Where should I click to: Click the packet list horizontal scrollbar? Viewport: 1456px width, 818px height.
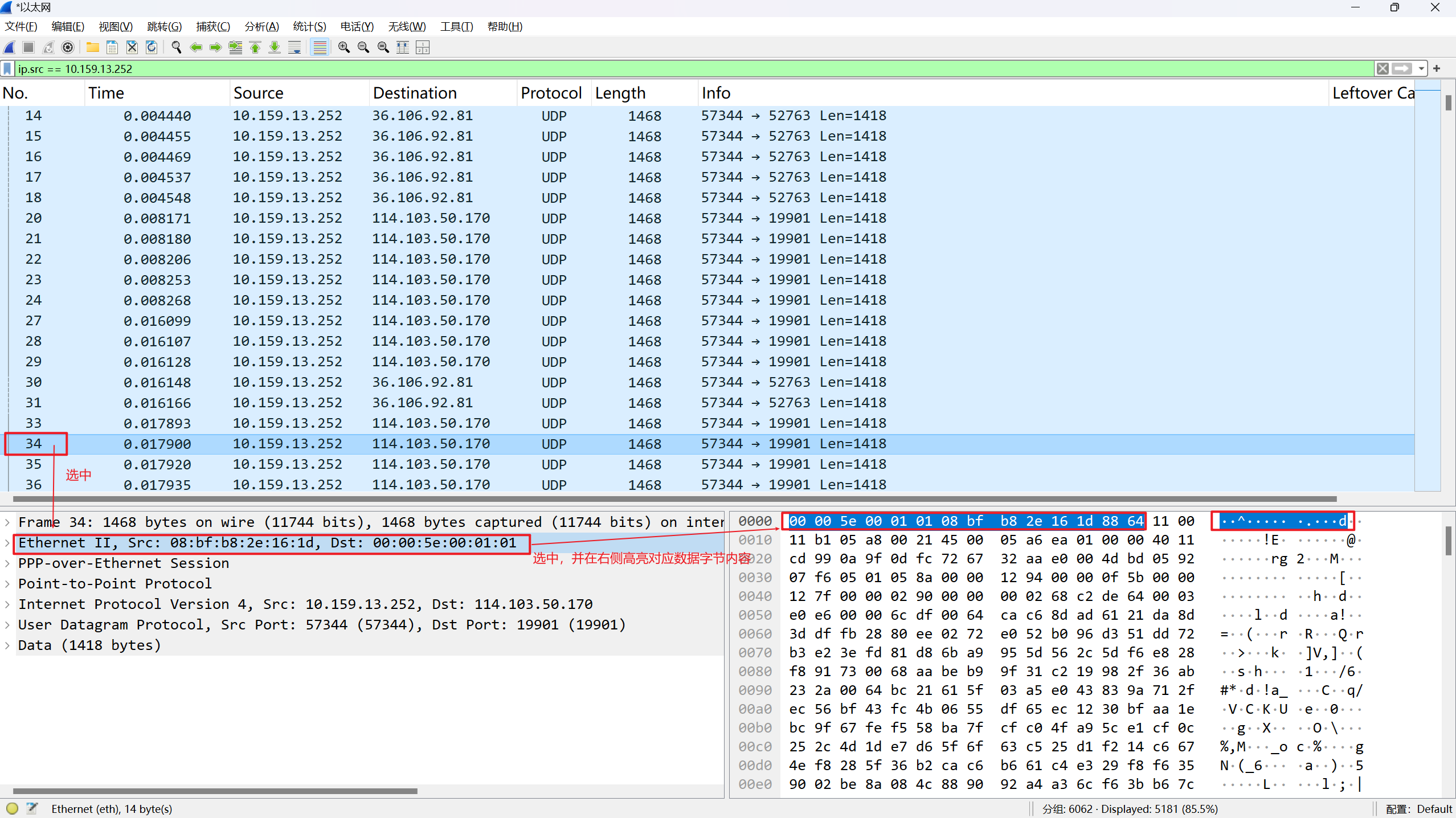click(x=672, y=499)
